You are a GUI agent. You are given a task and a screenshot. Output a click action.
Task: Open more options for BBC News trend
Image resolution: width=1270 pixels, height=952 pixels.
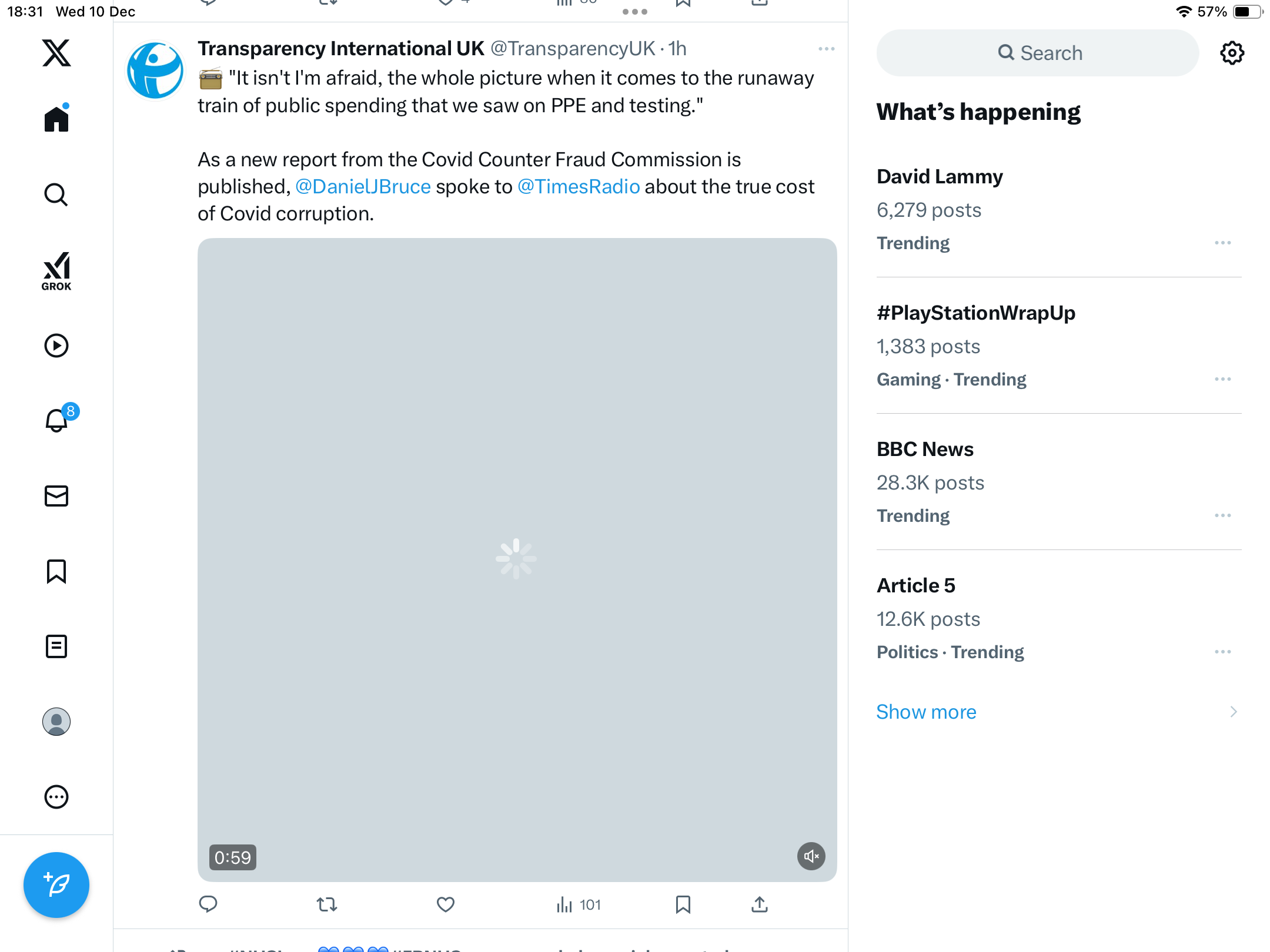(1222, 515)
